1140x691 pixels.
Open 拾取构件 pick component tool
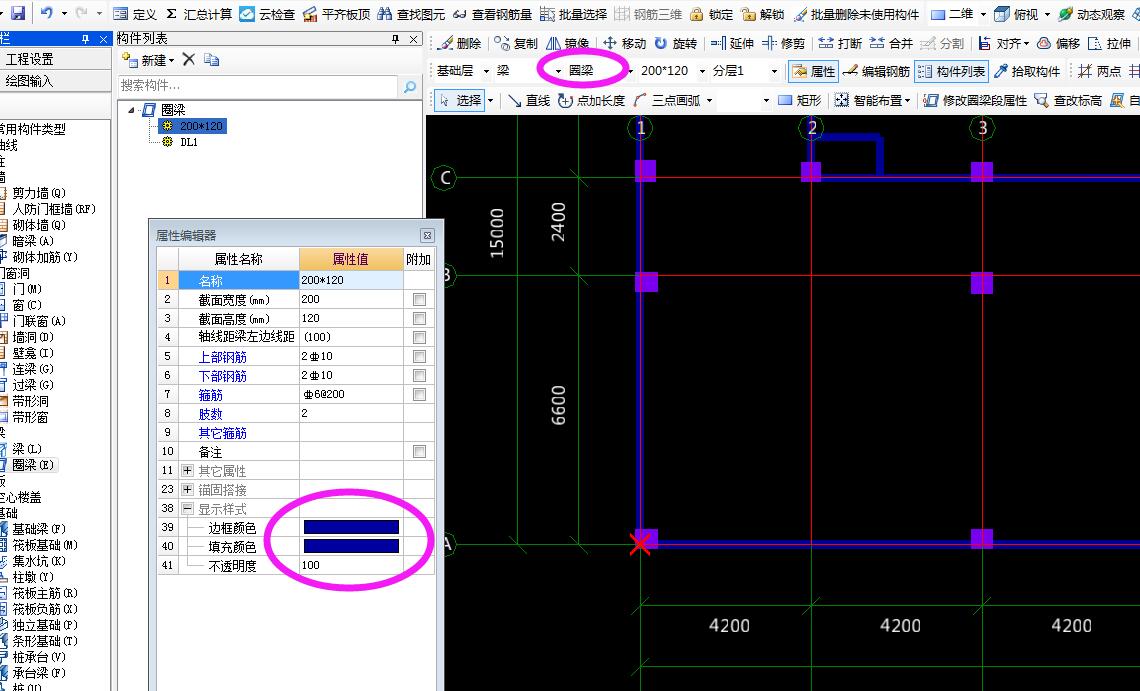pyautogui.click(x=1027, y=71)
